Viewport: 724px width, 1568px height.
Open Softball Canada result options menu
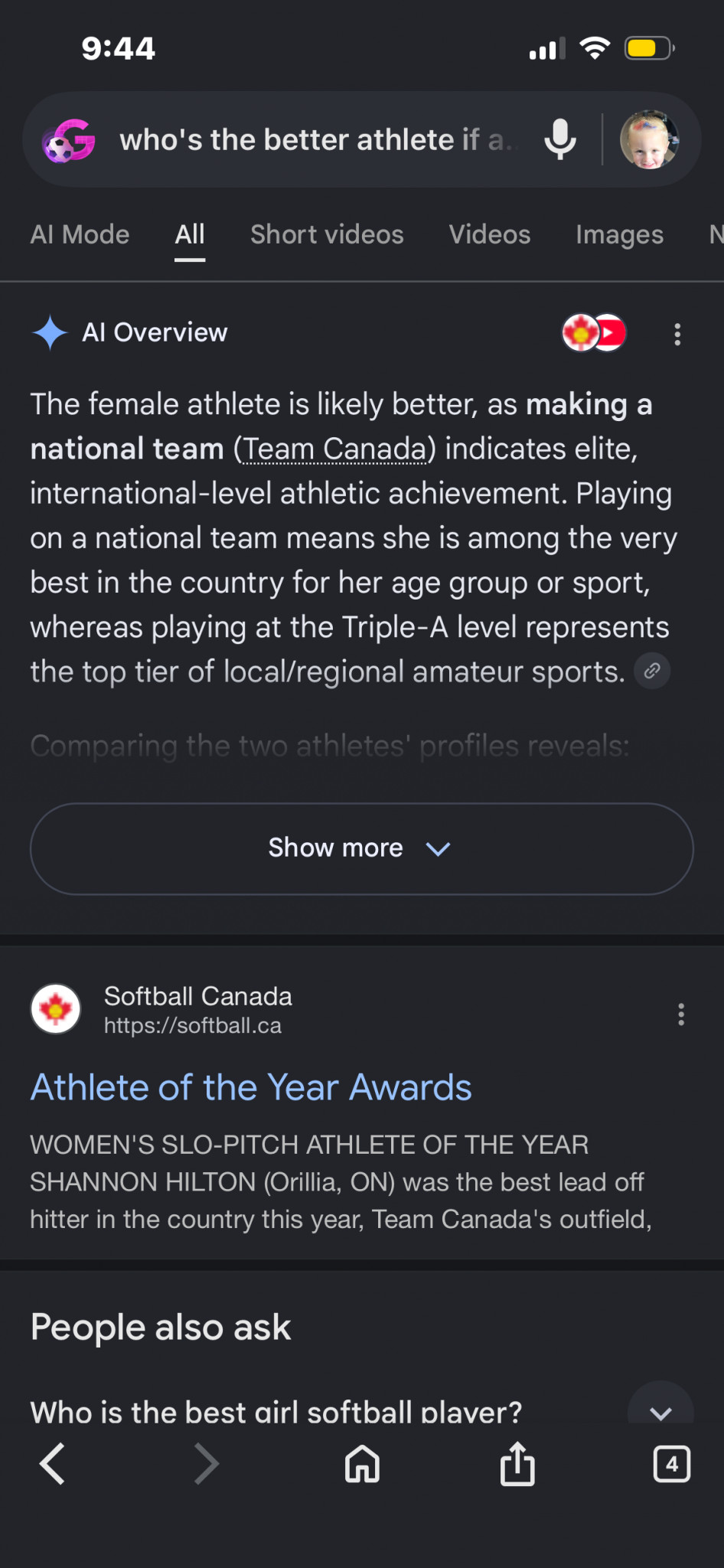pos(681,1014)
